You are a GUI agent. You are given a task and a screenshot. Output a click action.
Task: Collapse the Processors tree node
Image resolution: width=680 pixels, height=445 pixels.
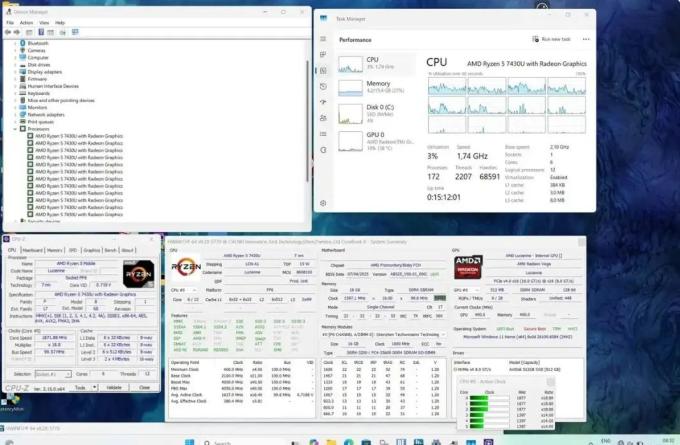(x=15, y=129)
